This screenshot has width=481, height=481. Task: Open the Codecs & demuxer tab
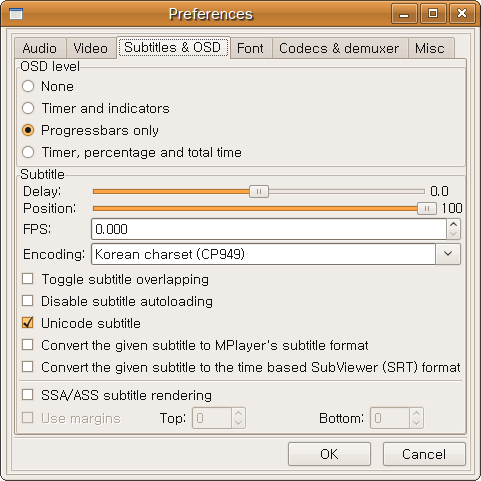pos(339,48)
